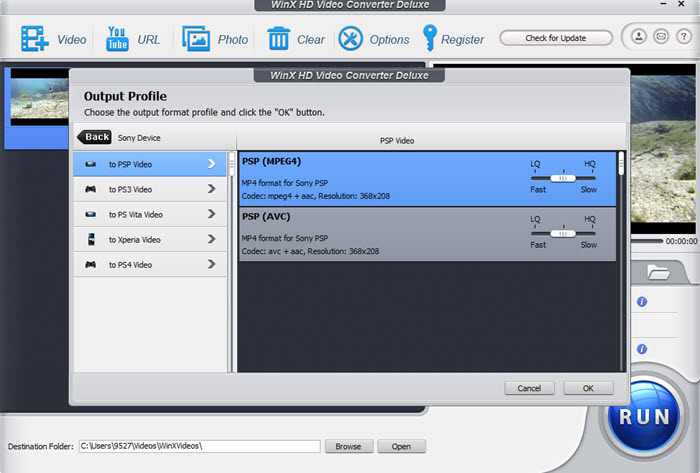Expand the to PS Vita Video chevron
The image size is (700, 473).
pos(212,214)
